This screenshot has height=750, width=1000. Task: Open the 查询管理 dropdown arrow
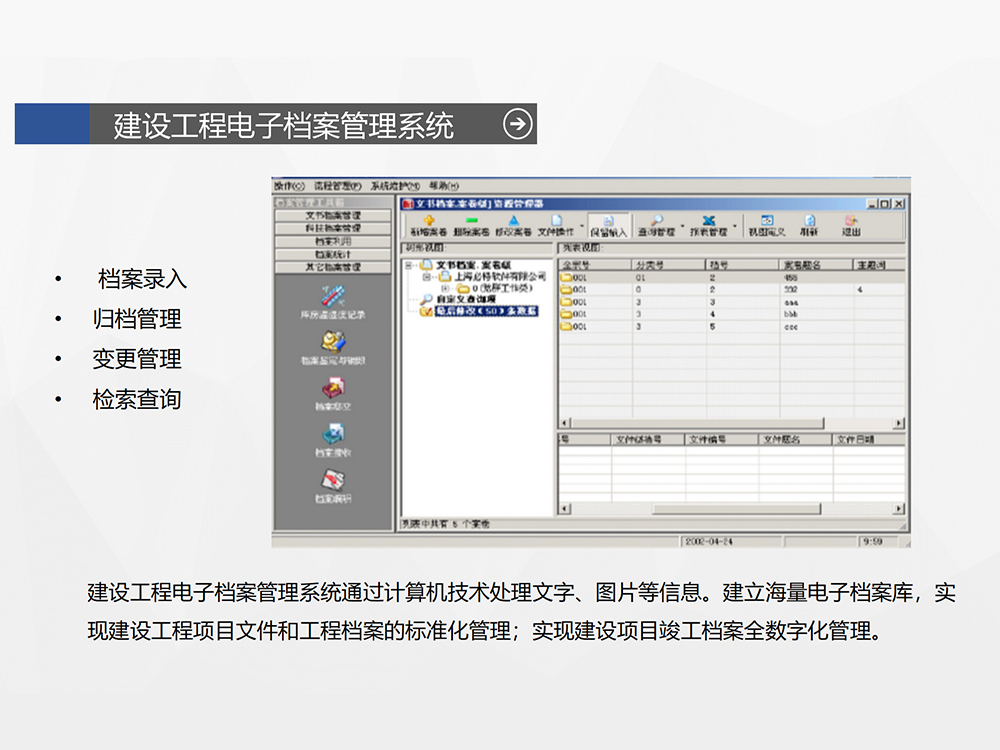tap(682, 226)
